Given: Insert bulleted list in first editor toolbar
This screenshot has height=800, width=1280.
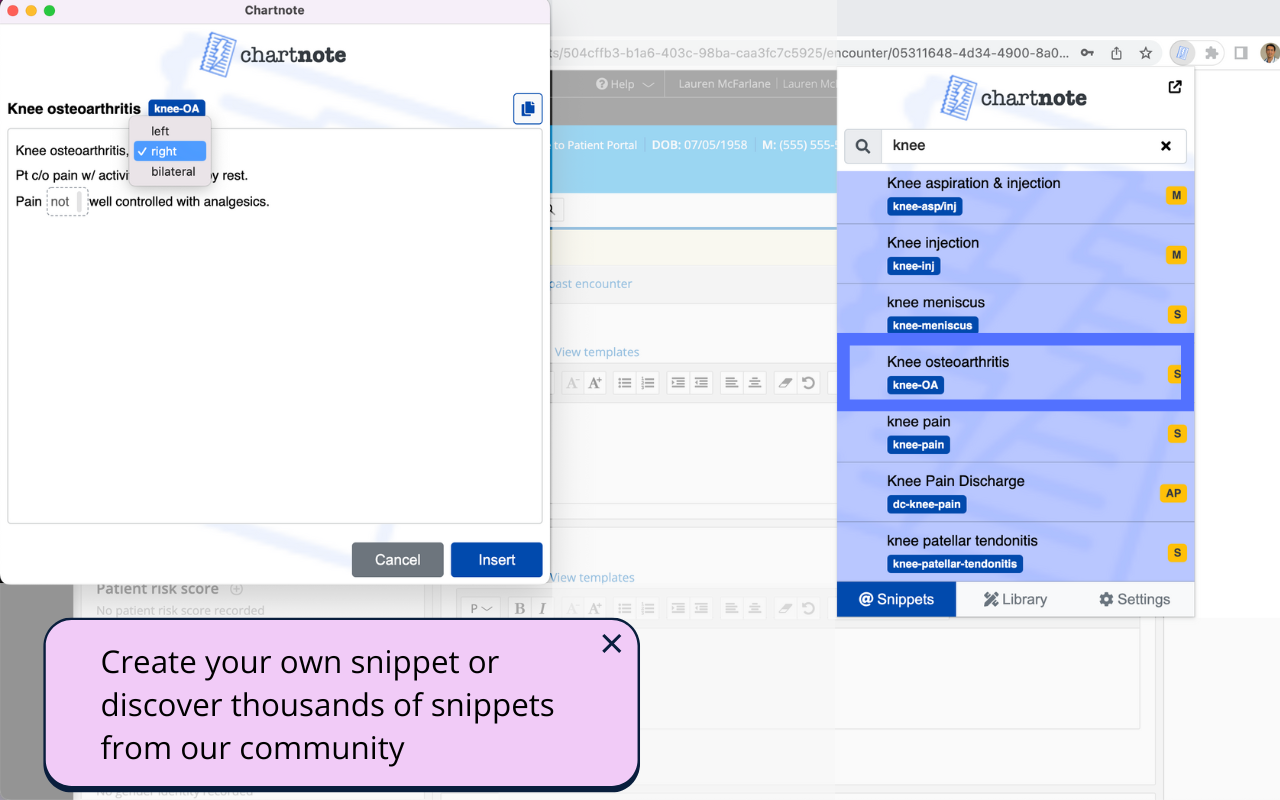Looking at the screenshot, I should point(624,383).
